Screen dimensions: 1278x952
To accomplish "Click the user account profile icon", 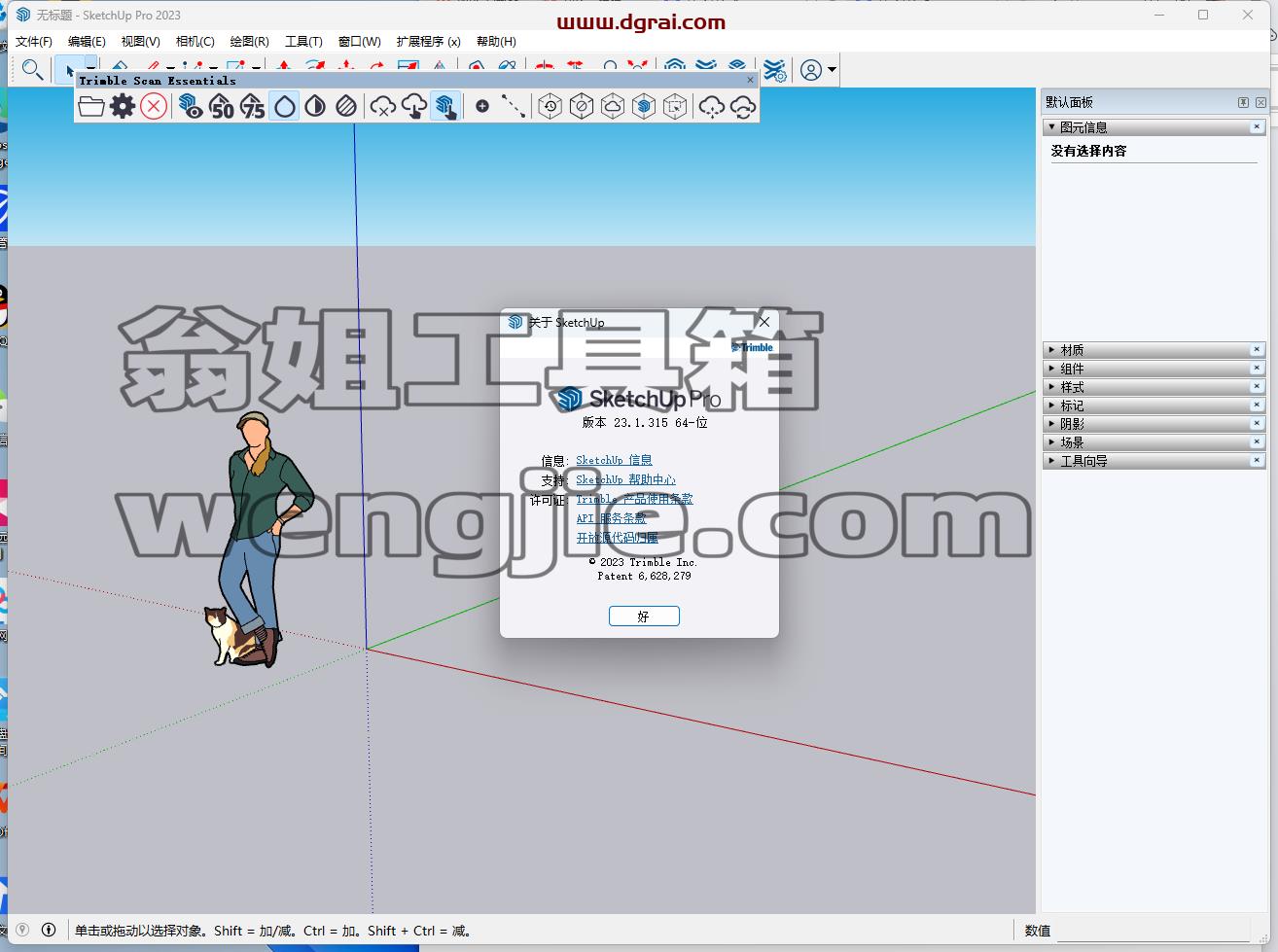I will 810,70.
